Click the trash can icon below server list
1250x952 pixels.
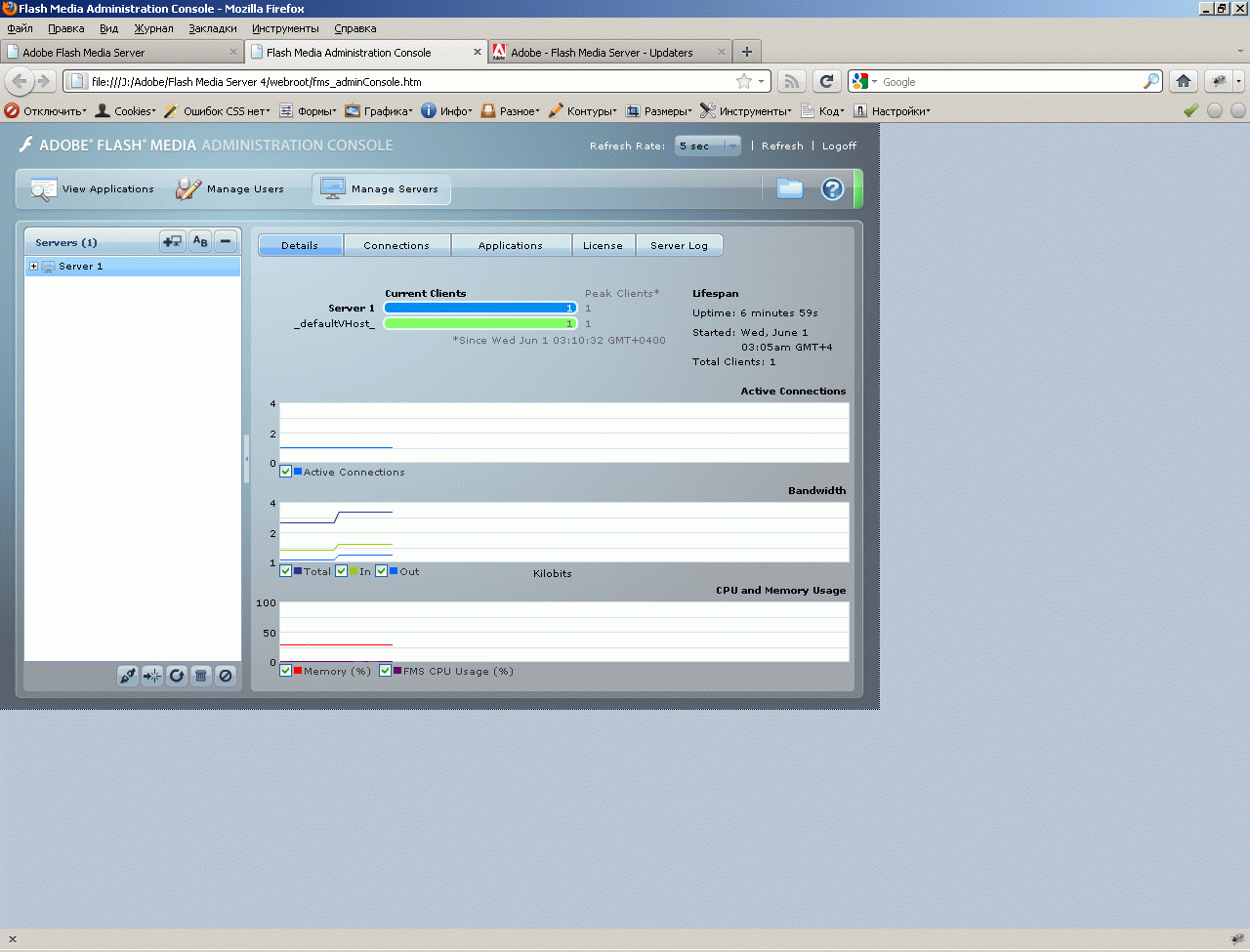(201, 676)
